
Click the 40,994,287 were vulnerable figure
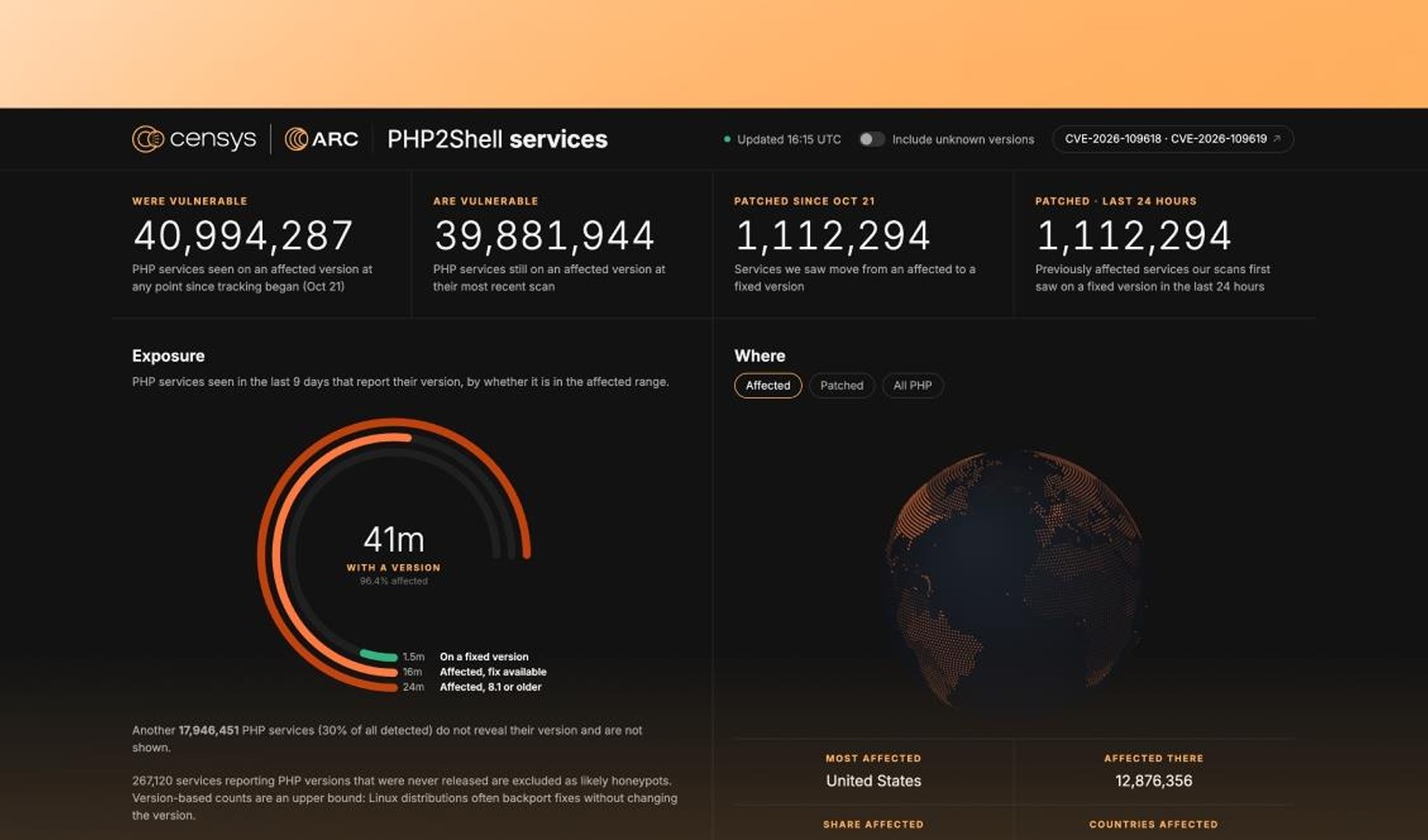243,235
